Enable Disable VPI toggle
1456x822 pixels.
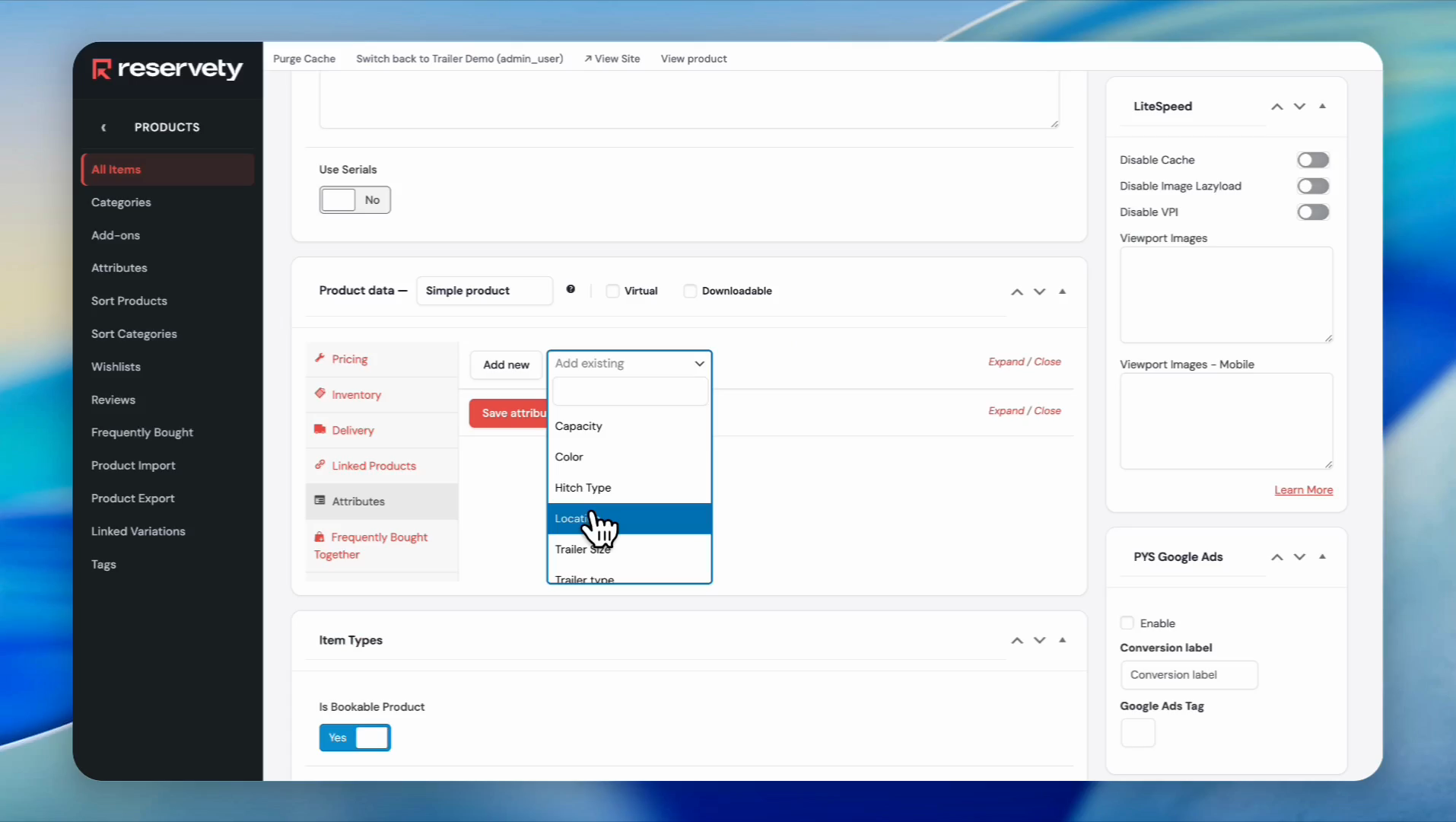[1313, 212]
